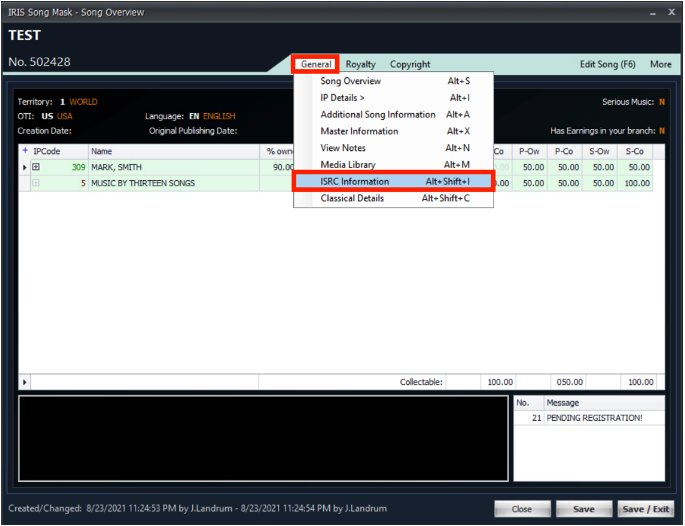Select ISRC Information from the menu

[x=394, y=182]
